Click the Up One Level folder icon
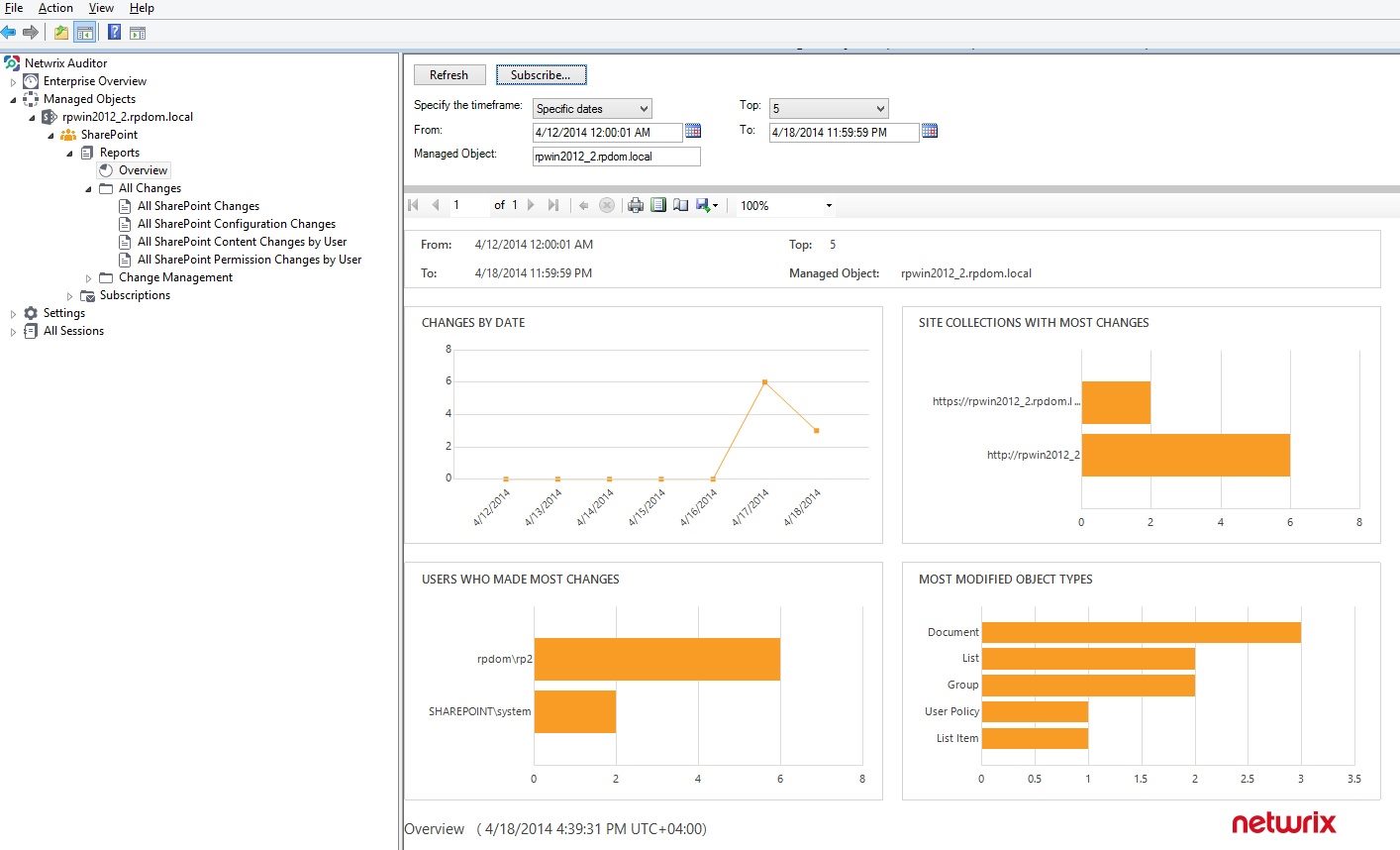Image resolution: width=1400 pixels, height=850 pixels. point(61,33)
